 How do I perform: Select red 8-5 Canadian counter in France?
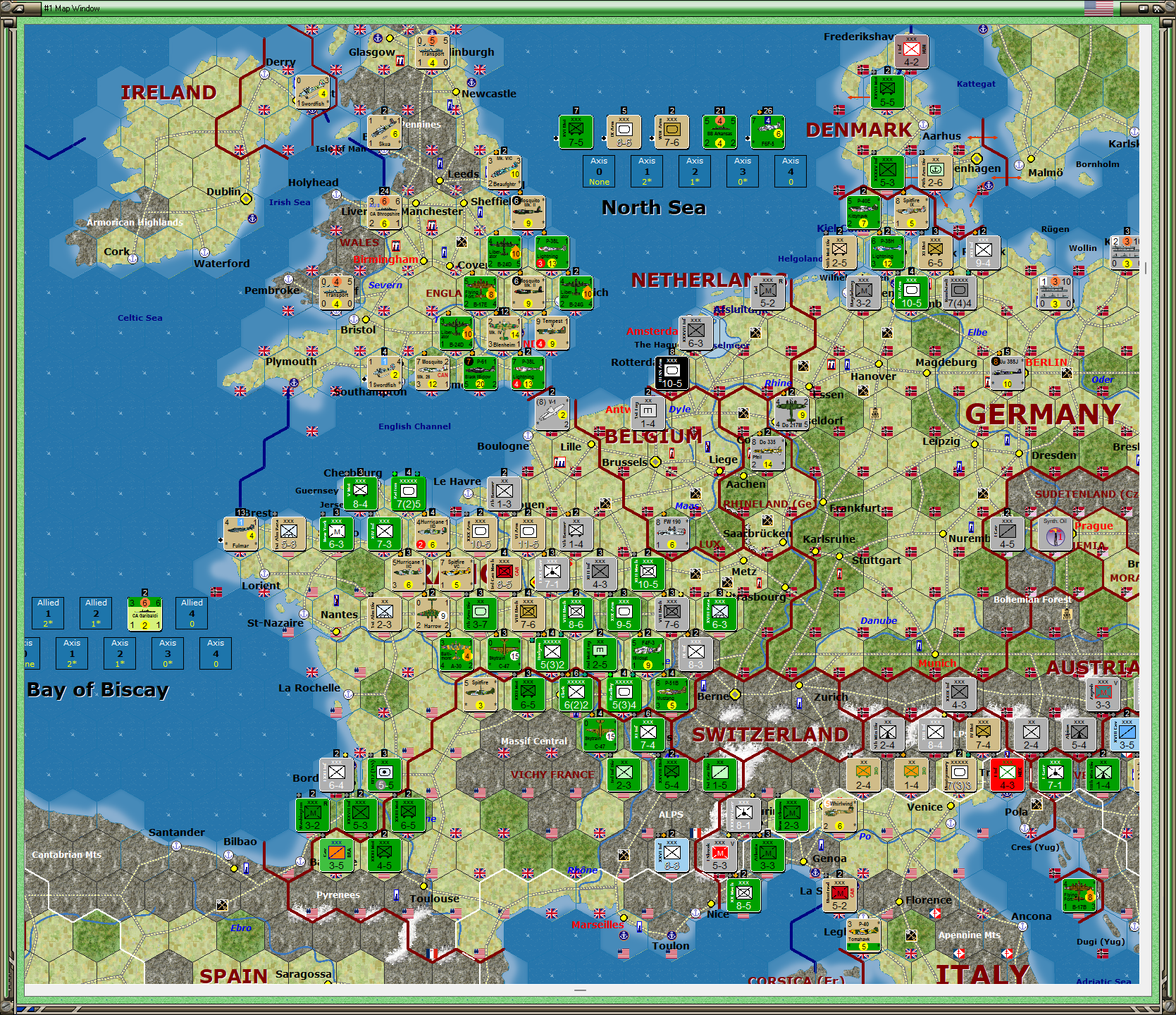(504, 574)
